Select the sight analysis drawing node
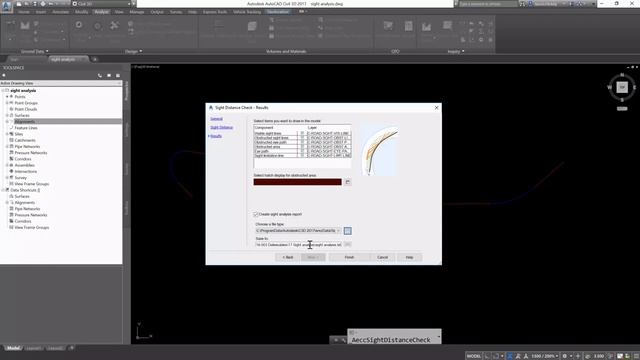Viewport: 640px width, 360px height. [x=23, y=91]
